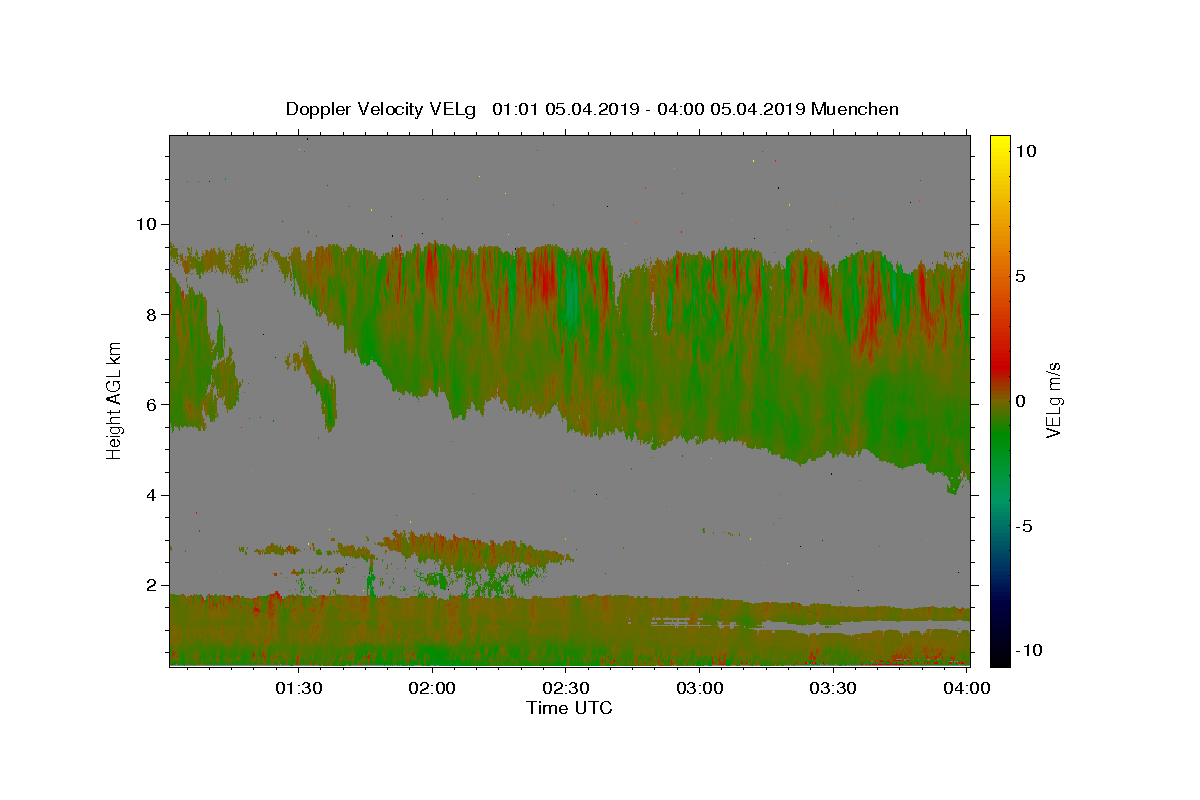Click the 03:00 time tick label

coord(700,689)
